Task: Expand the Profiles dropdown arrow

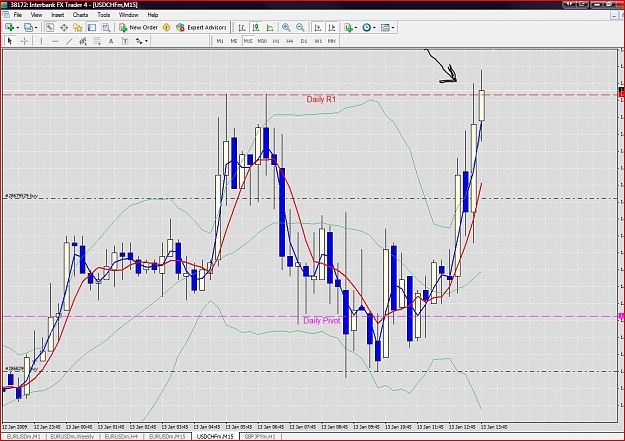Action: (36, 28)
